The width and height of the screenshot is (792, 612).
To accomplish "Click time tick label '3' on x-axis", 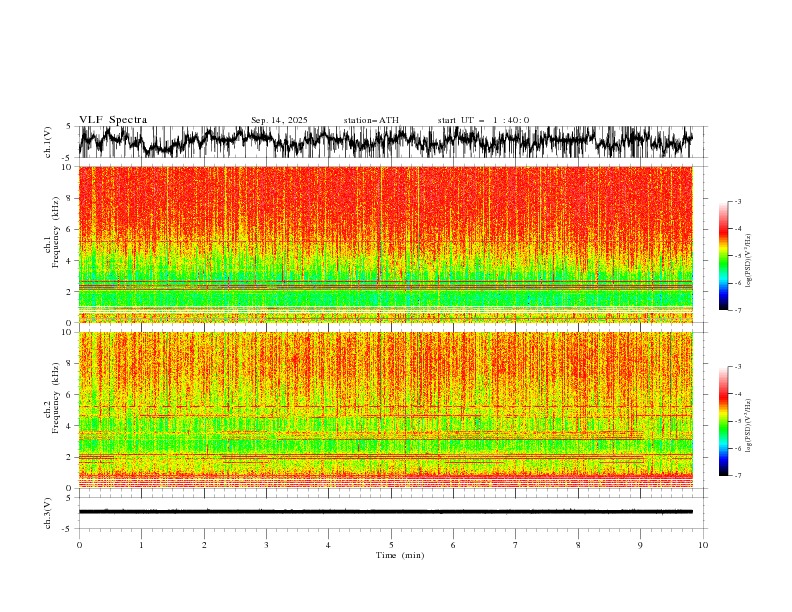I will (x=266, y=545).
